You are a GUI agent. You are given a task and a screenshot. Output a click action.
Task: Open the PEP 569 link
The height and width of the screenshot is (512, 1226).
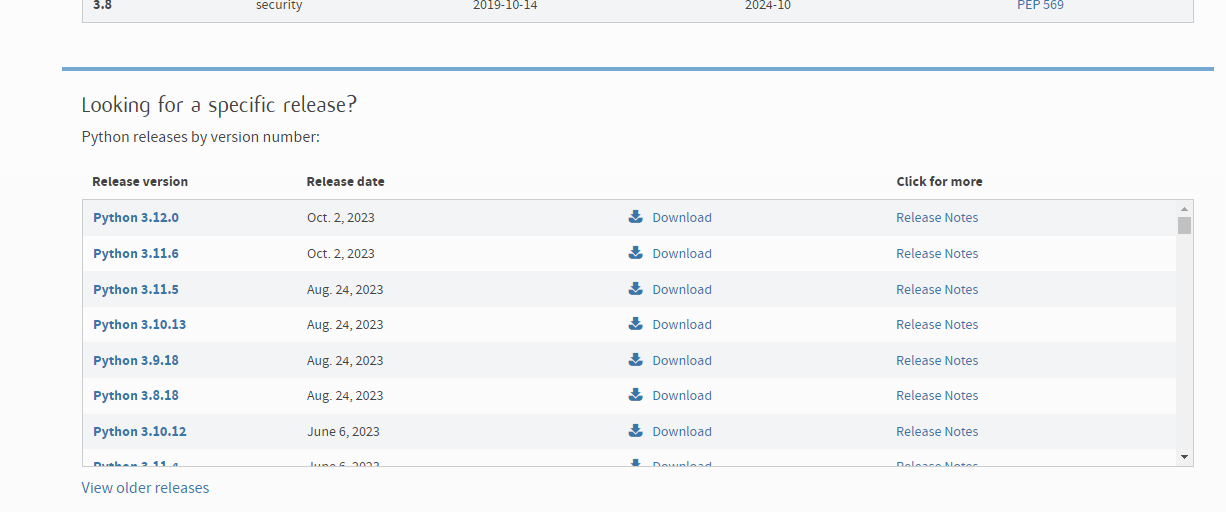1040,6
